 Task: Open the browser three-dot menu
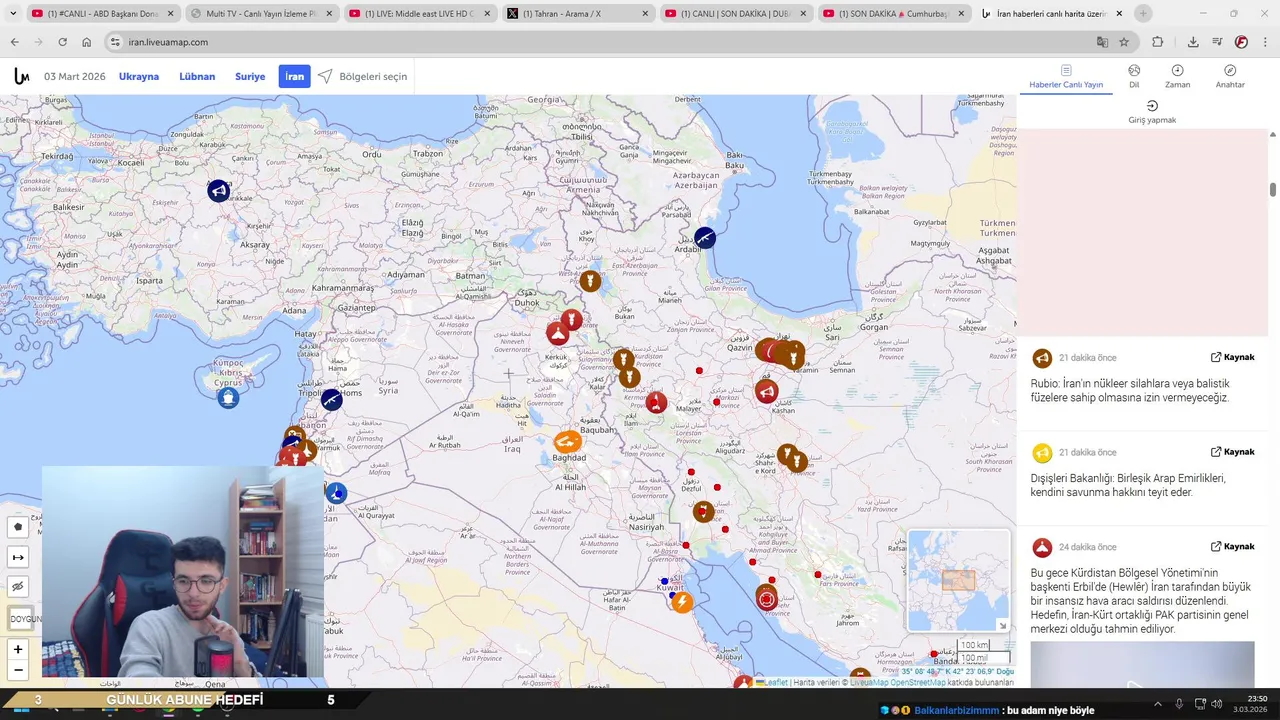(1266, 42)
